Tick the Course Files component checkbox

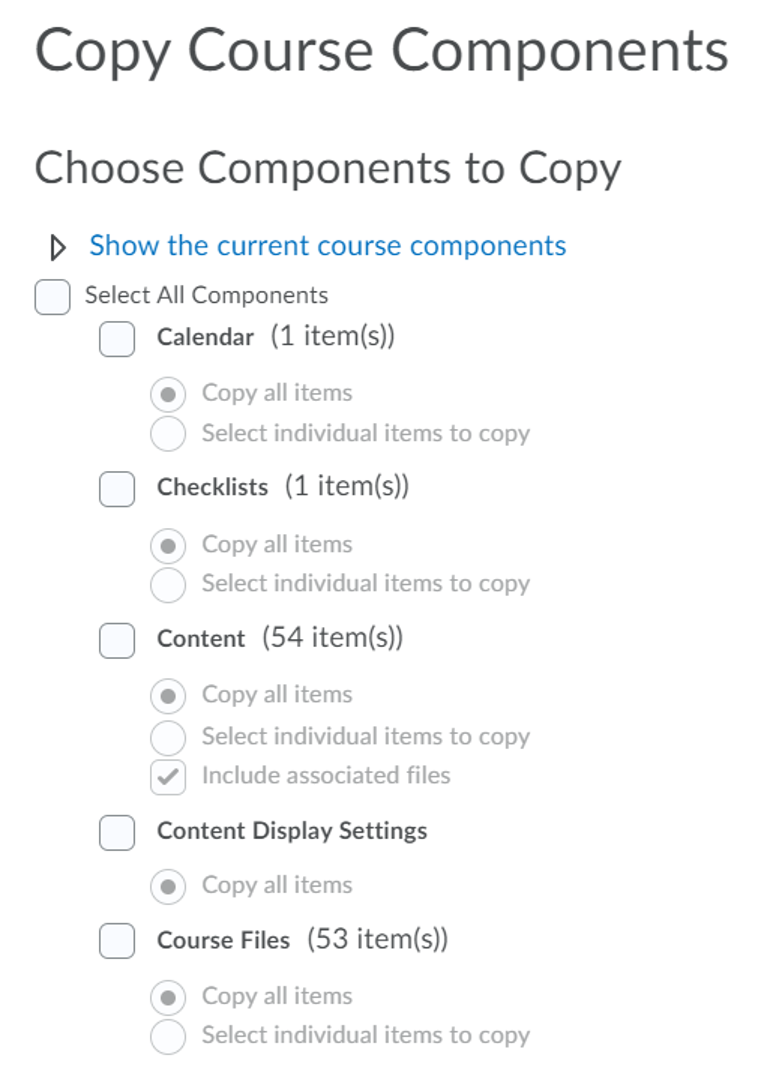click(117, 941)
